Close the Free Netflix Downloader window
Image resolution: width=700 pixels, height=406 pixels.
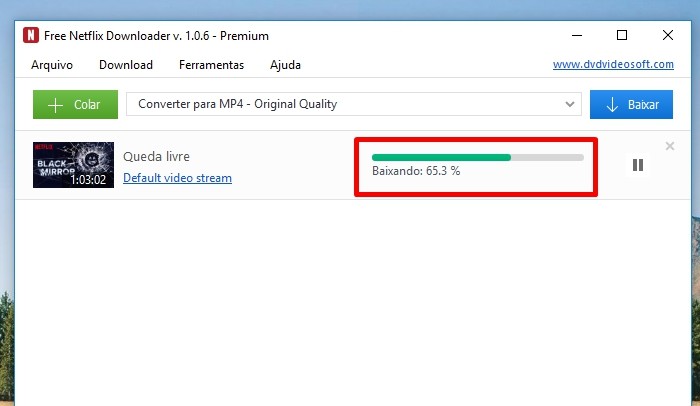668,35
